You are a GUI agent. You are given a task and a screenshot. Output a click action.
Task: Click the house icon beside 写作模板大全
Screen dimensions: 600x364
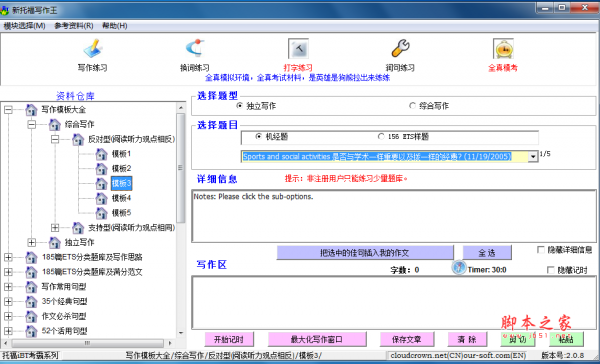coord(31,109)
